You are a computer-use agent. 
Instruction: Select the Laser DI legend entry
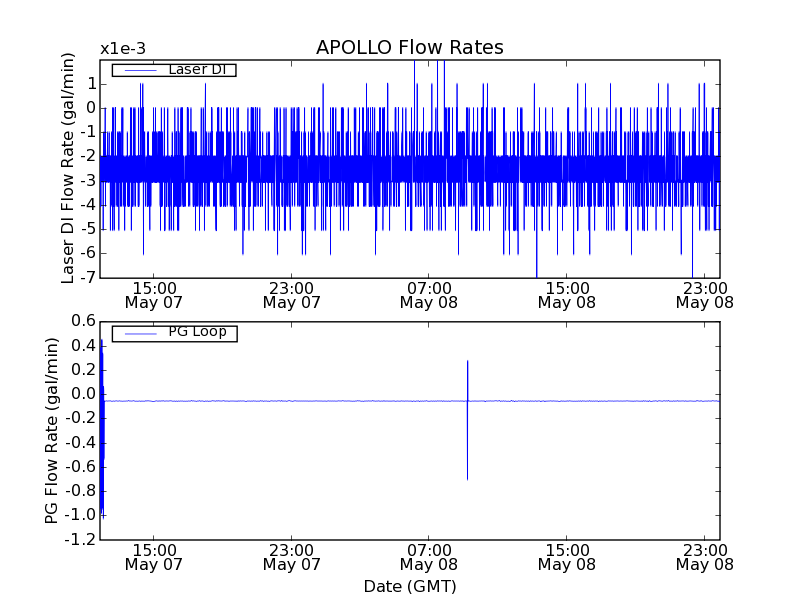173,69
